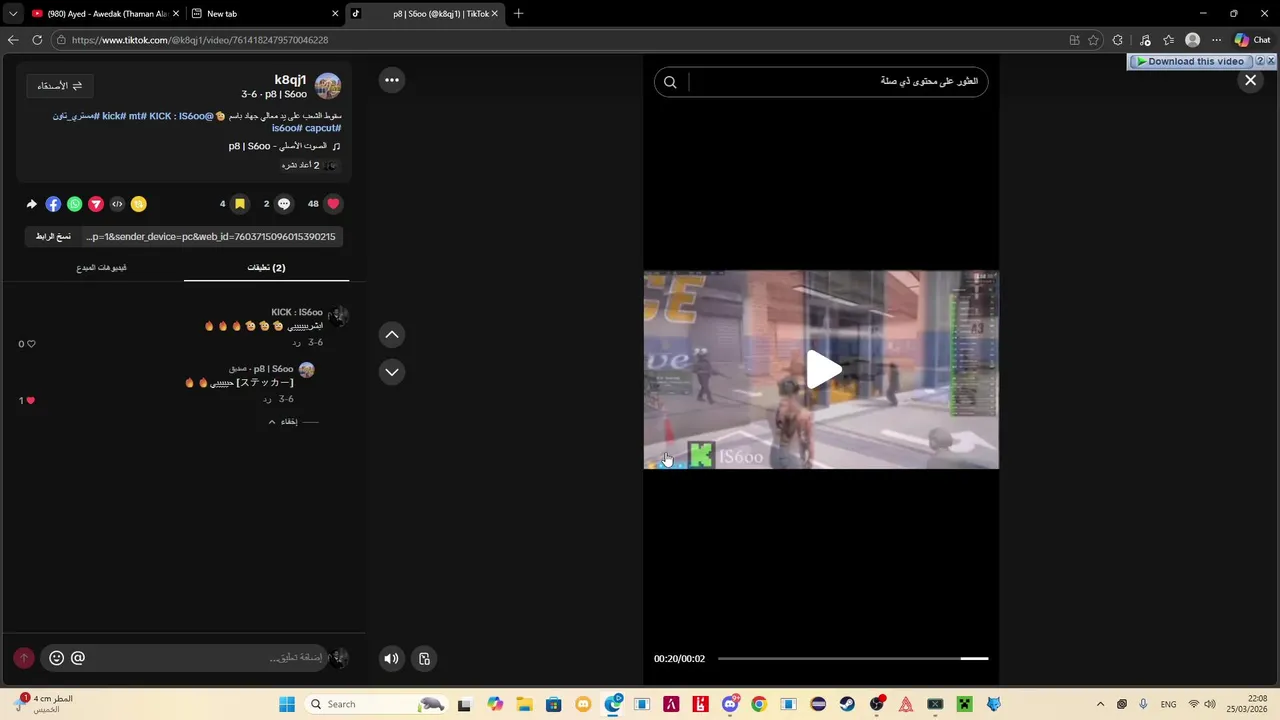Image resolution: width=1280 pixels, height=720 pixels.
Task: Click the الأصدقاء friends button
Action: pos(60,86)
